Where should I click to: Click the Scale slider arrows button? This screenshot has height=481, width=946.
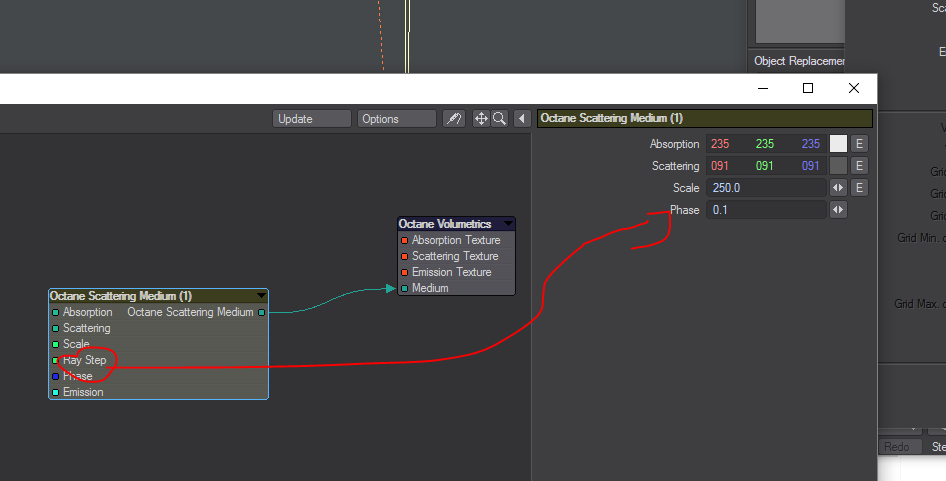tap(838, 188)
